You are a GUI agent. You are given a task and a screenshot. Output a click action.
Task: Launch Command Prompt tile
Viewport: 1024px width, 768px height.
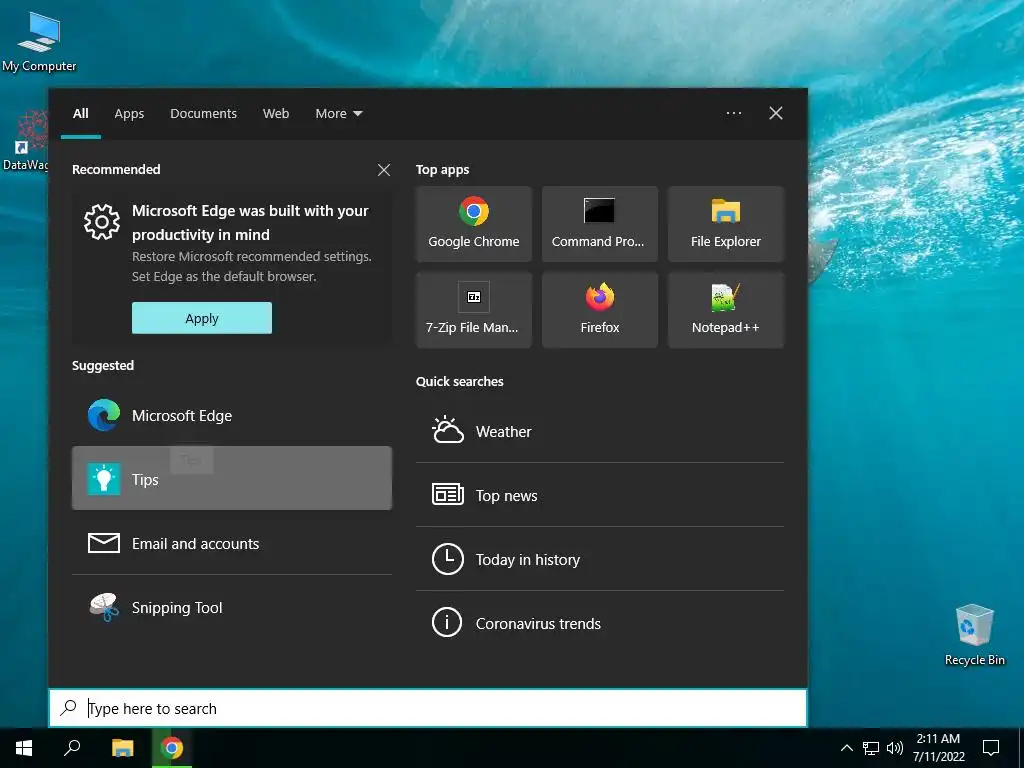point(600,224)
